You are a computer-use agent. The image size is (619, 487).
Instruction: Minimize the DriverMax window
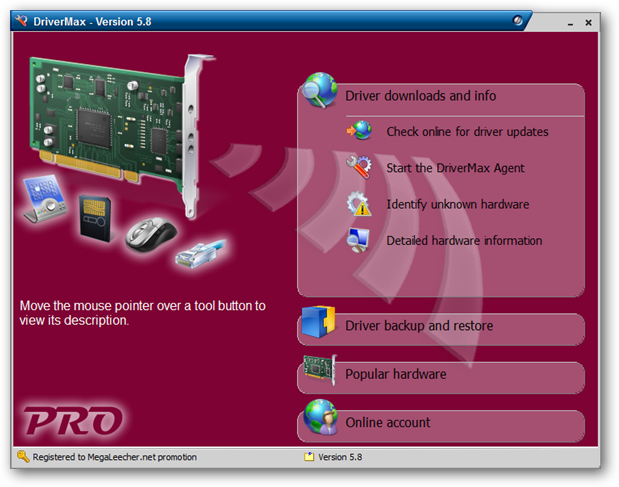pos(570,23)
